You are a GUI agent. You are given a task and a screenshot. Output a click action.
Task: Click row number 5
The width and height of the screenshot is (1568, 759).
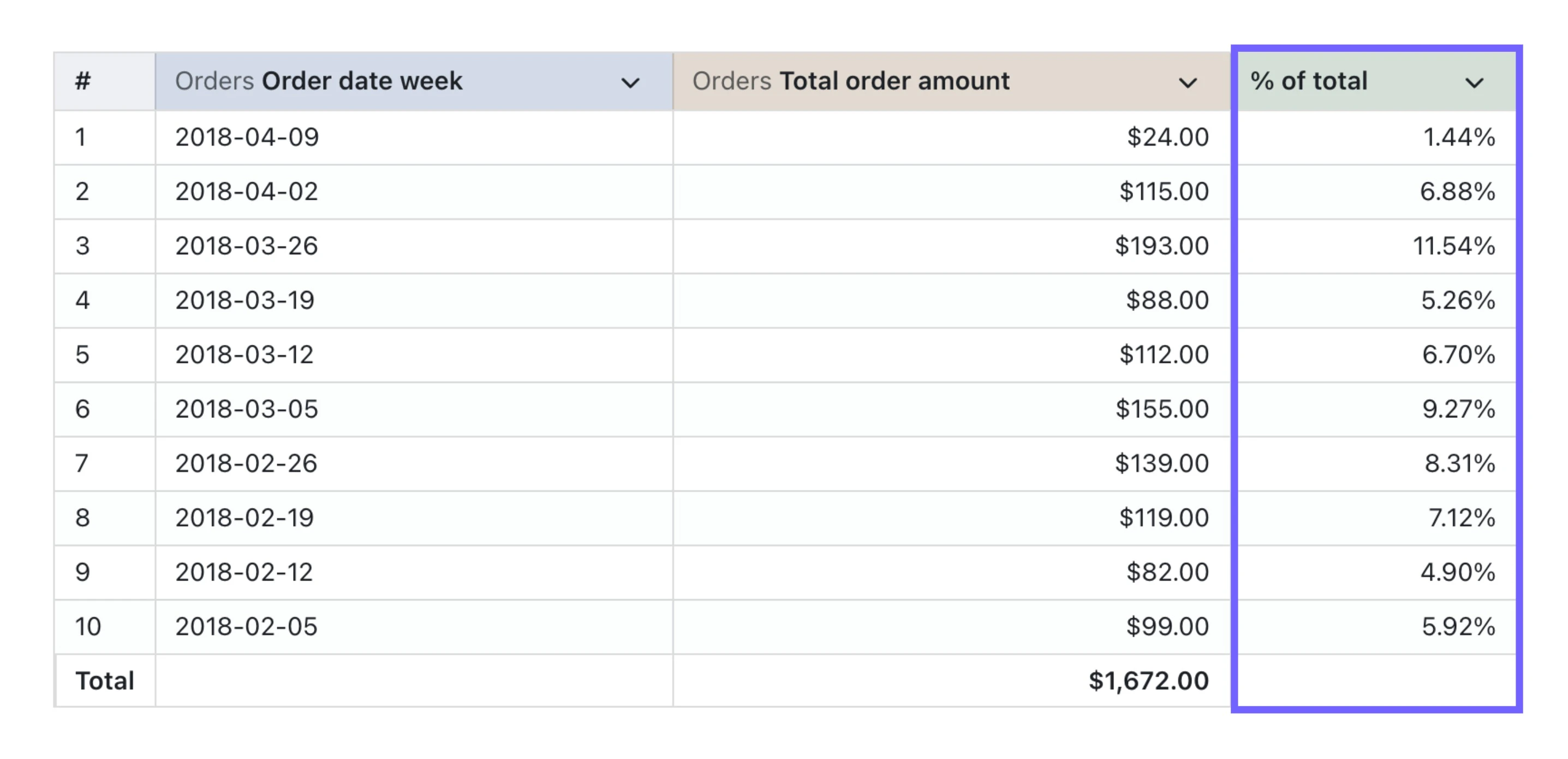coord(82,355)
